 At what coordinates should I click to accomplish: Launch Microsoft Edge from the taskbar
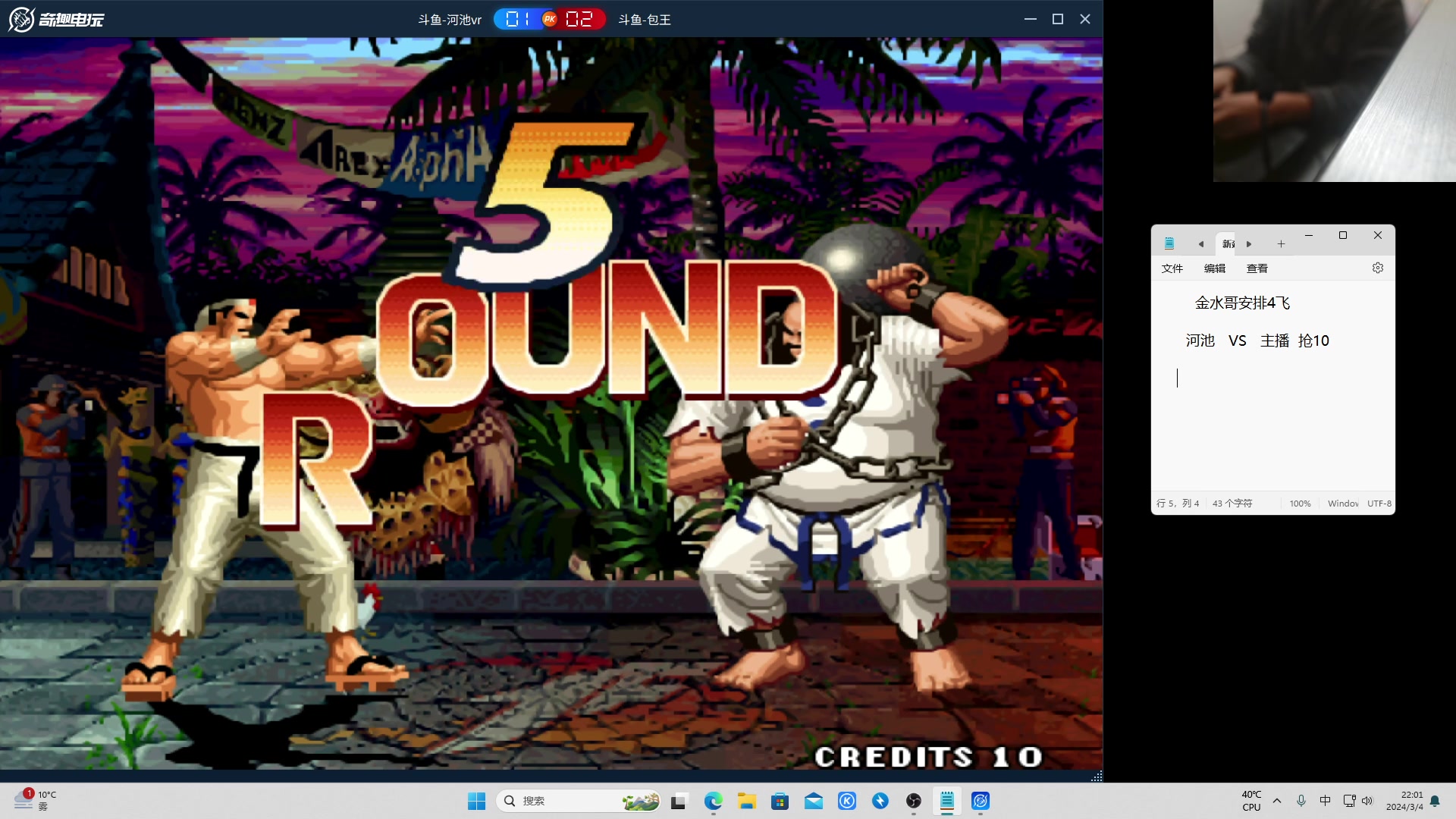pyautogui.click(x=713, y=801)
